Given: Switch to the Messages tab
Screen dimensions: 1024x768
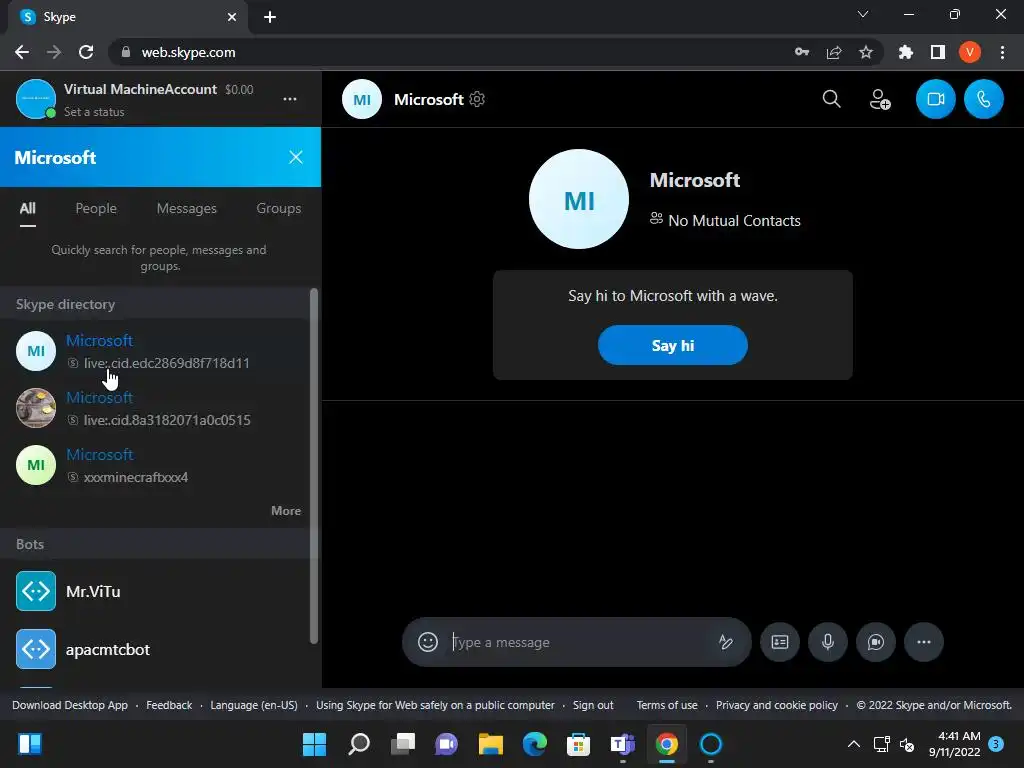Looking at the screenshot, I should 187,208.
